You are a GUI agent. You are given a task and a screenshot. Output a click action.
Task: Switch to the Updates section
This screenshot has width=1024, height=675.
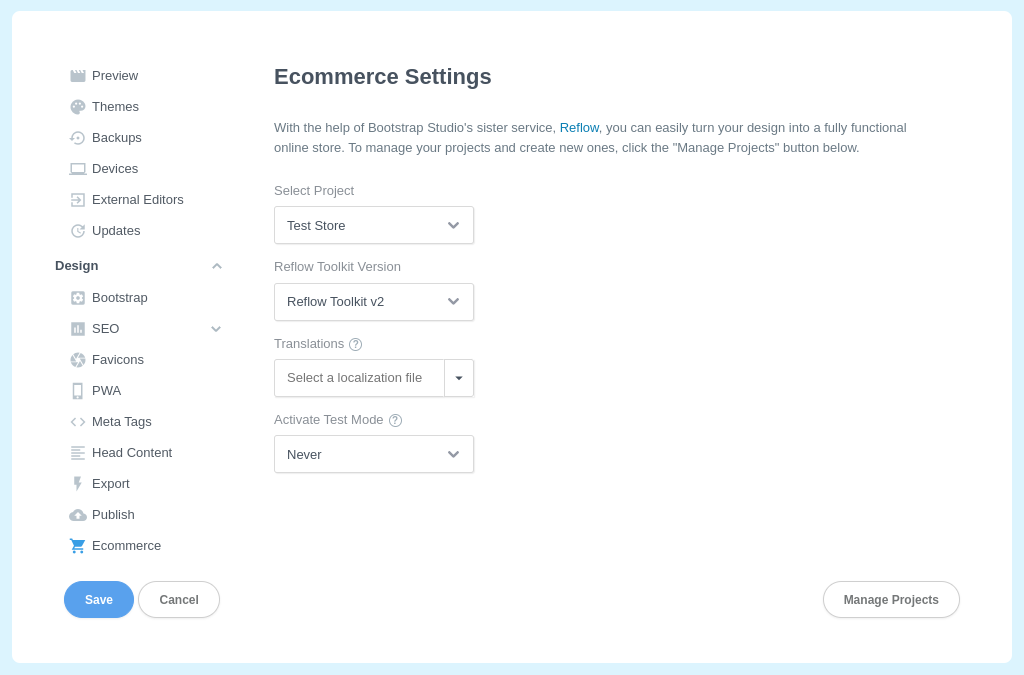click(77, 230)
